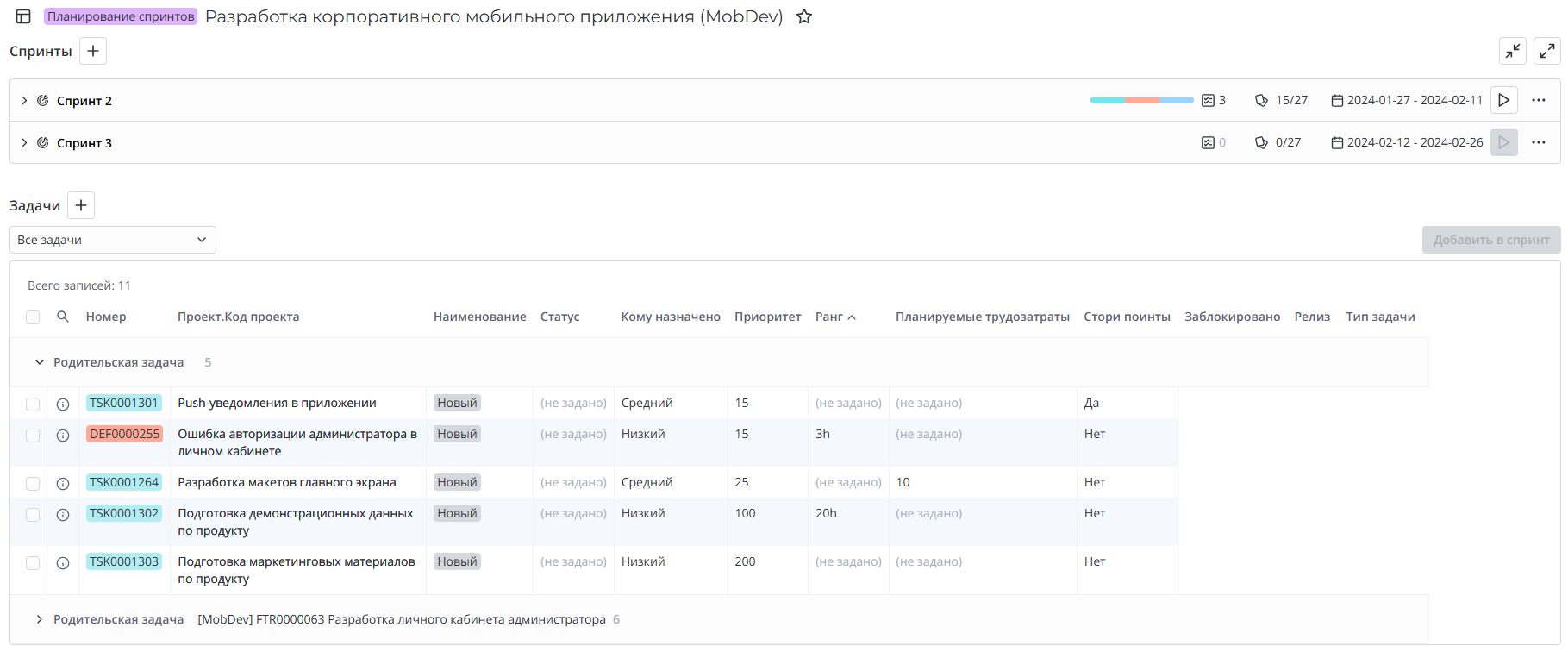Open the Все задачи filter dropdown
1568x652 pixels.
(112, 240)
